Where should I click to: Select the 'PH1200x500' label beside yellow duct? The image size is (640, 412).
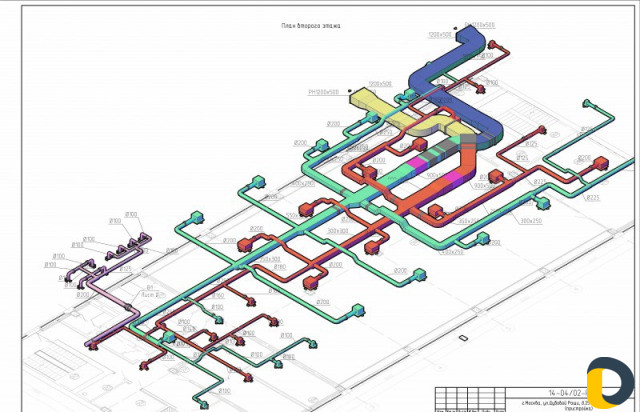pyautogui.click(x=323, y=92)
